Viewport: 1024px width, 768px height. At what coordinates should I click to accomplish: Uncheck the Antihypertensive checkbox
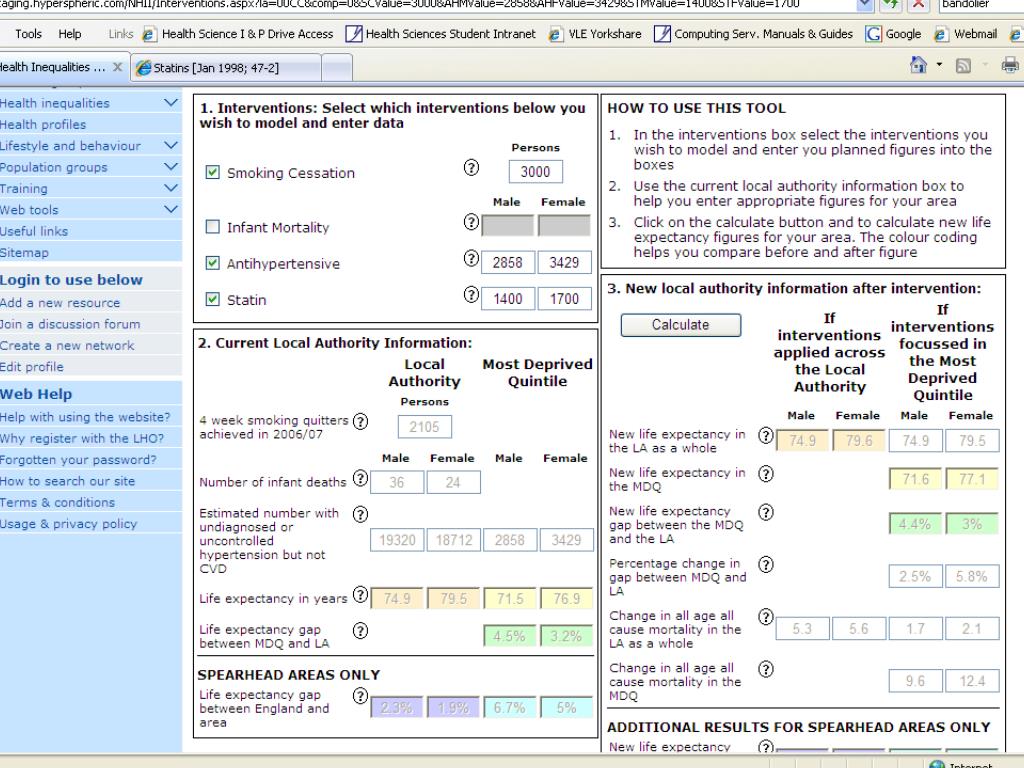point(212,263)
